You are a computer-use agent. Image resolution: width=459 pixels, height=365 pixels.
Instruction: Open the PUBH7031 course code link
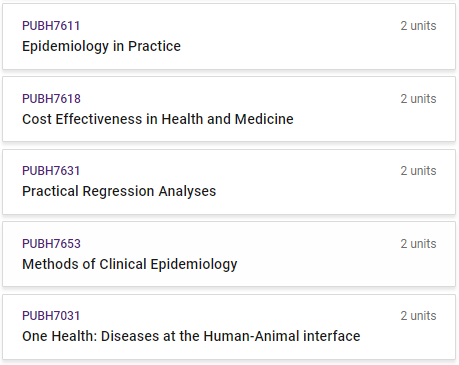coord(51,316)
